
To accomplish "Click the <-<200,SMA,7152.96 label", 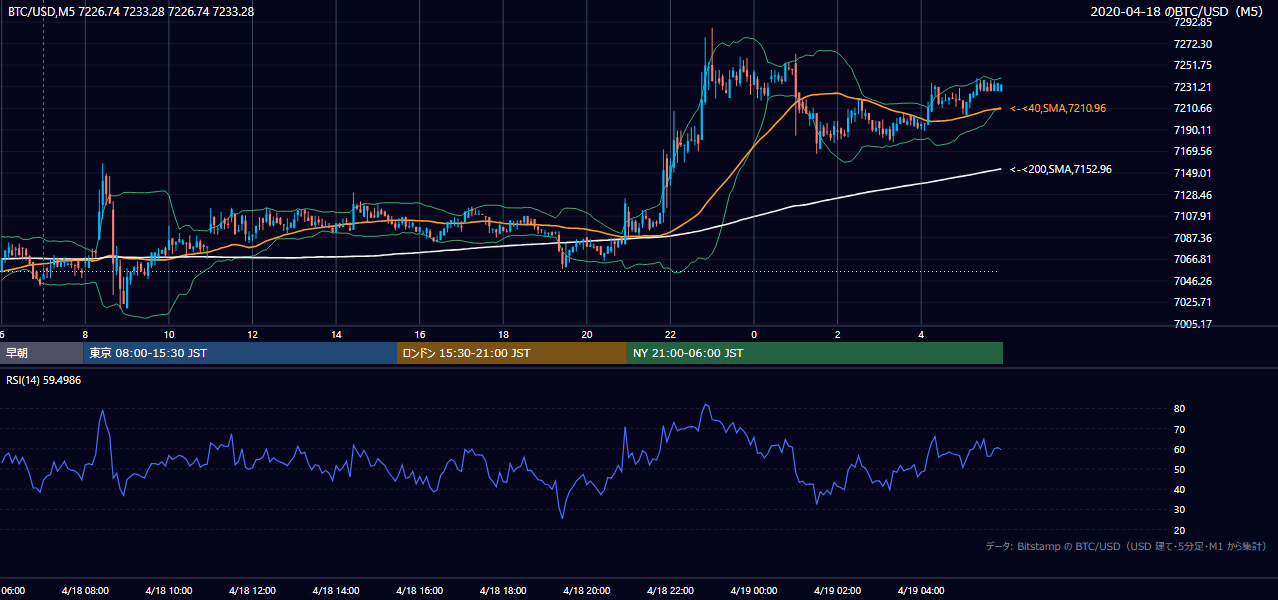I will tap(1061, 169).
